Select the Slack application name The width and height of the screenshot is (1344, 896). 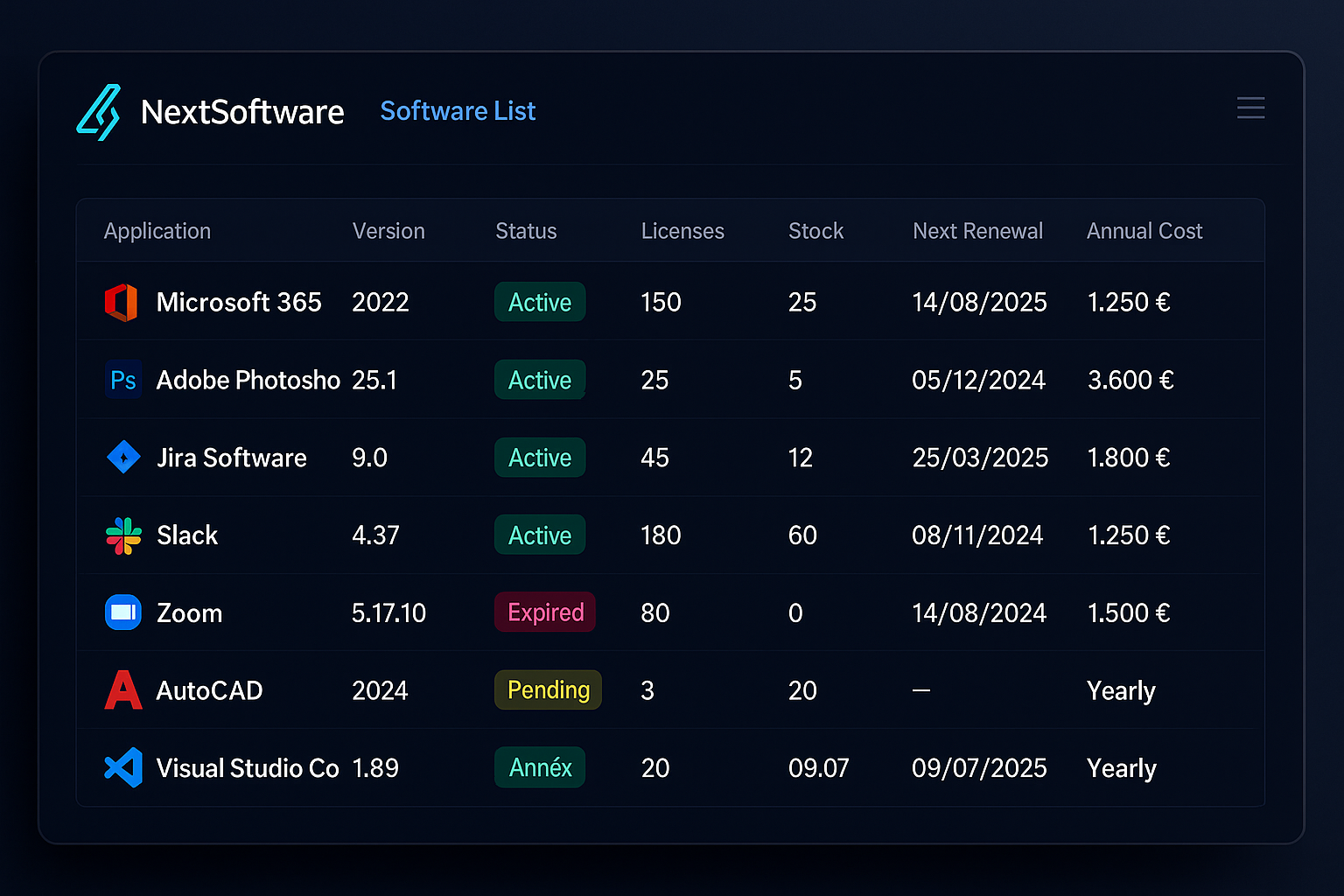click(x=187, y=535)
